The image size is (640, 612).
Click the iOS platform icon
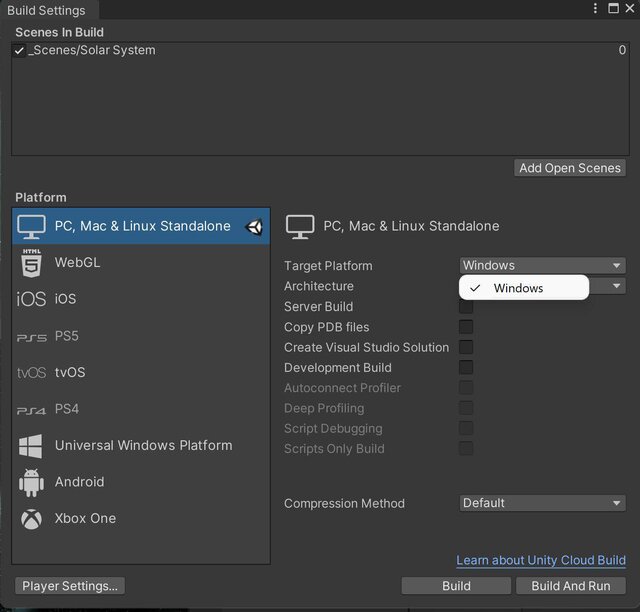[x=31, y=299]
